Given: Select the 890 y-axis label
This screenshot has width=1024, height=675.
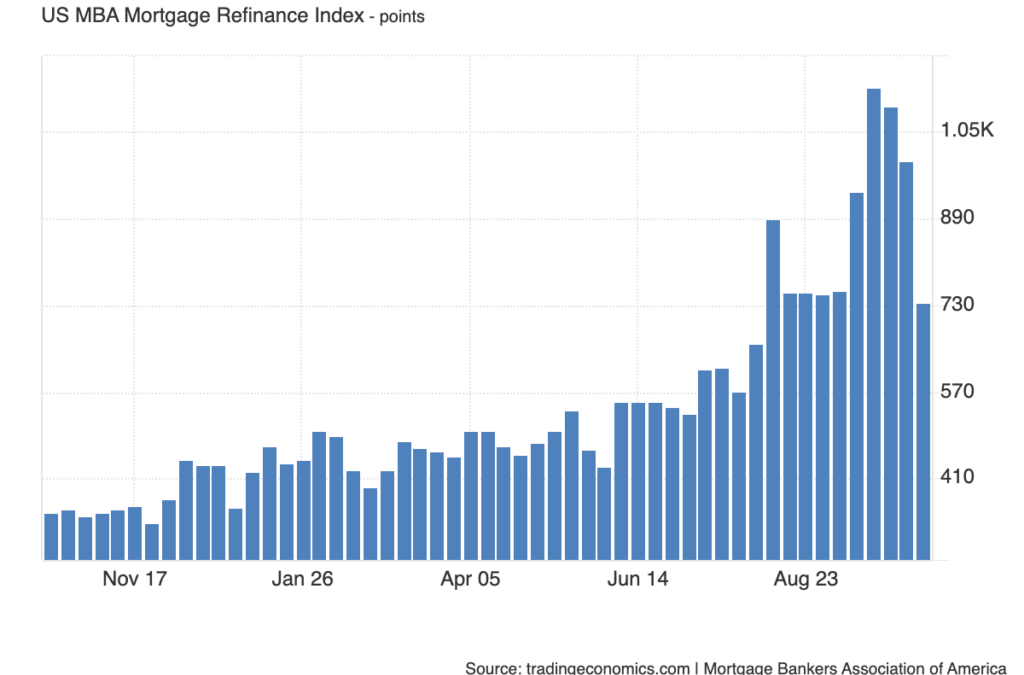Looking at the screenshot, I should coord(960,218).
